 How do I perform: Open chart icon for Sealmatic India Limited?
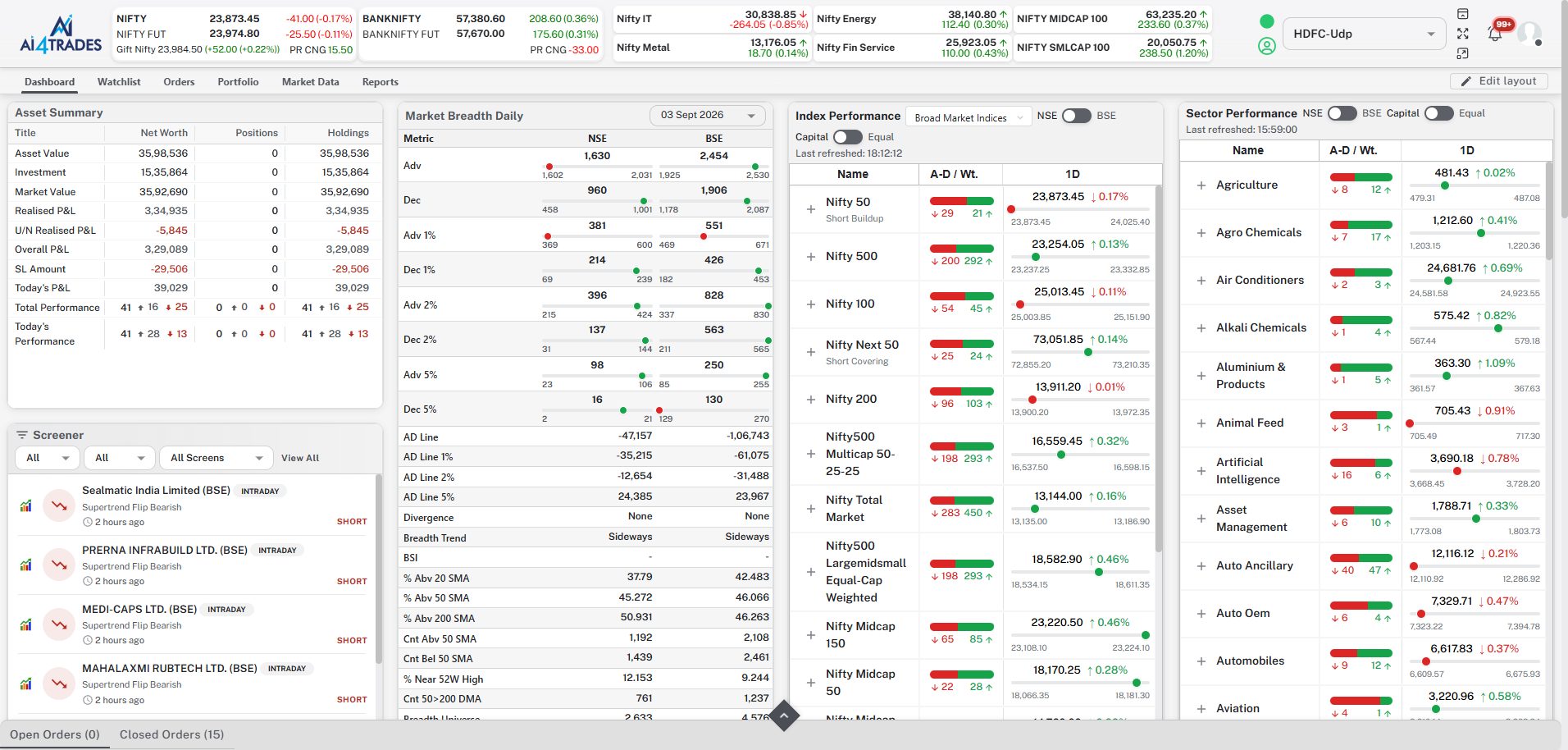click(x=25, y=506)
